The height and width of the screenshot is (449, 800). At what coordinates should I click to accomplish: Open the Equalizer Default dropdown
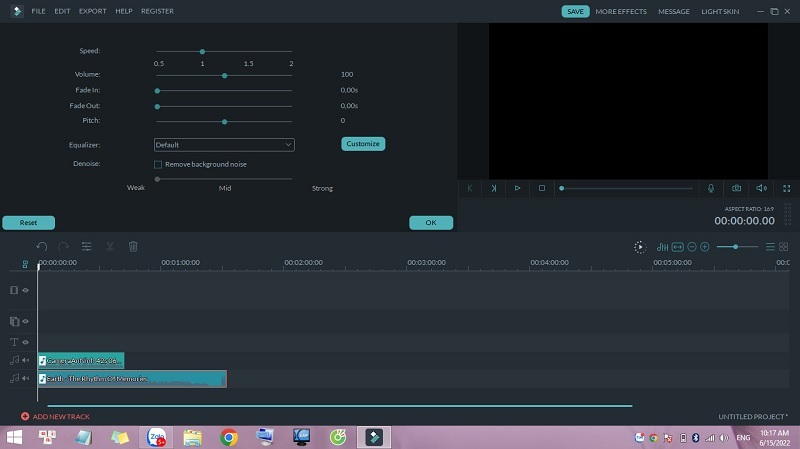[x=224, y=145]
